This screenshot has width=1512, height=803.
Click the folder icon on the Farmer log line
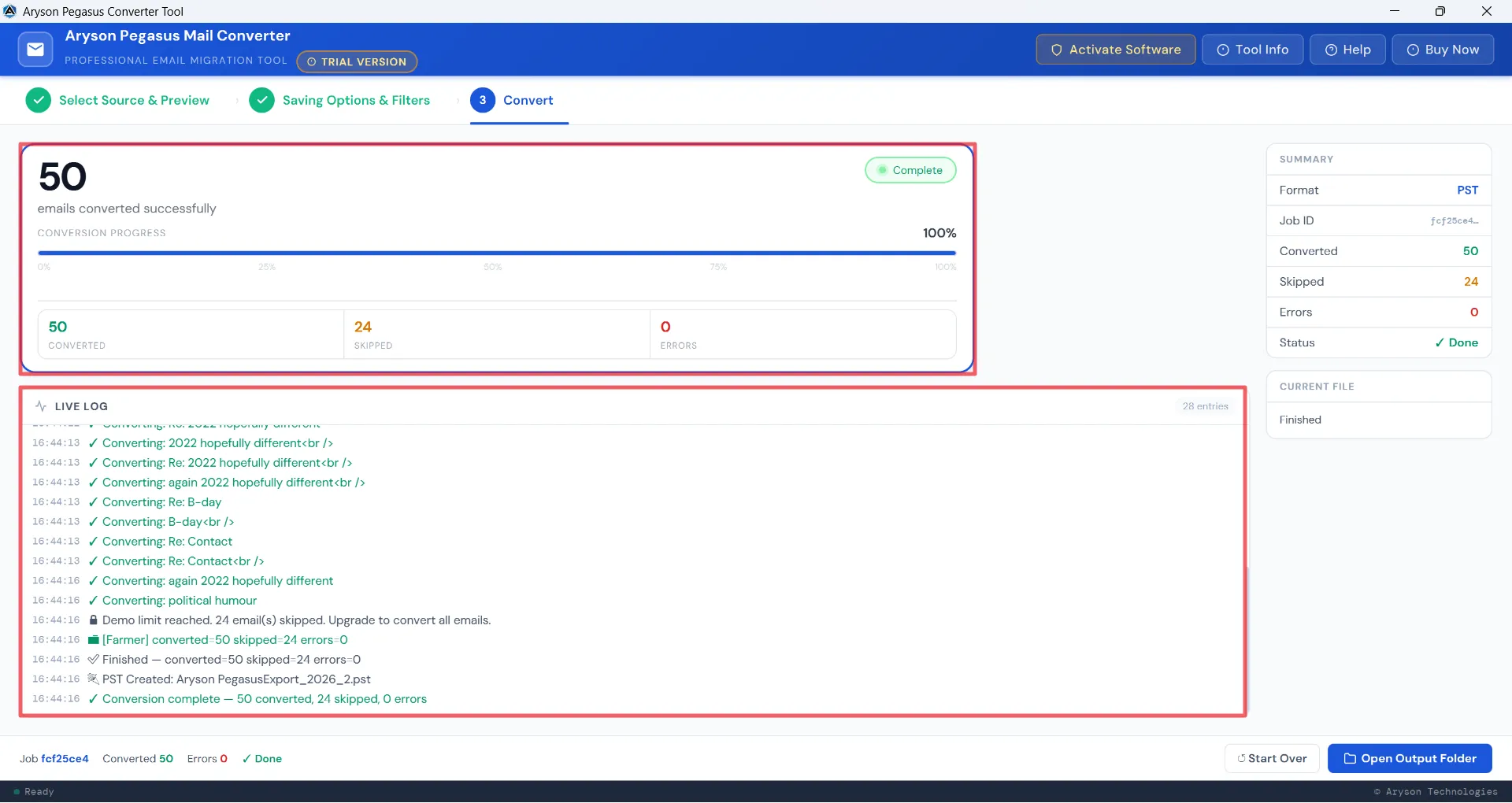click(94, 640)
